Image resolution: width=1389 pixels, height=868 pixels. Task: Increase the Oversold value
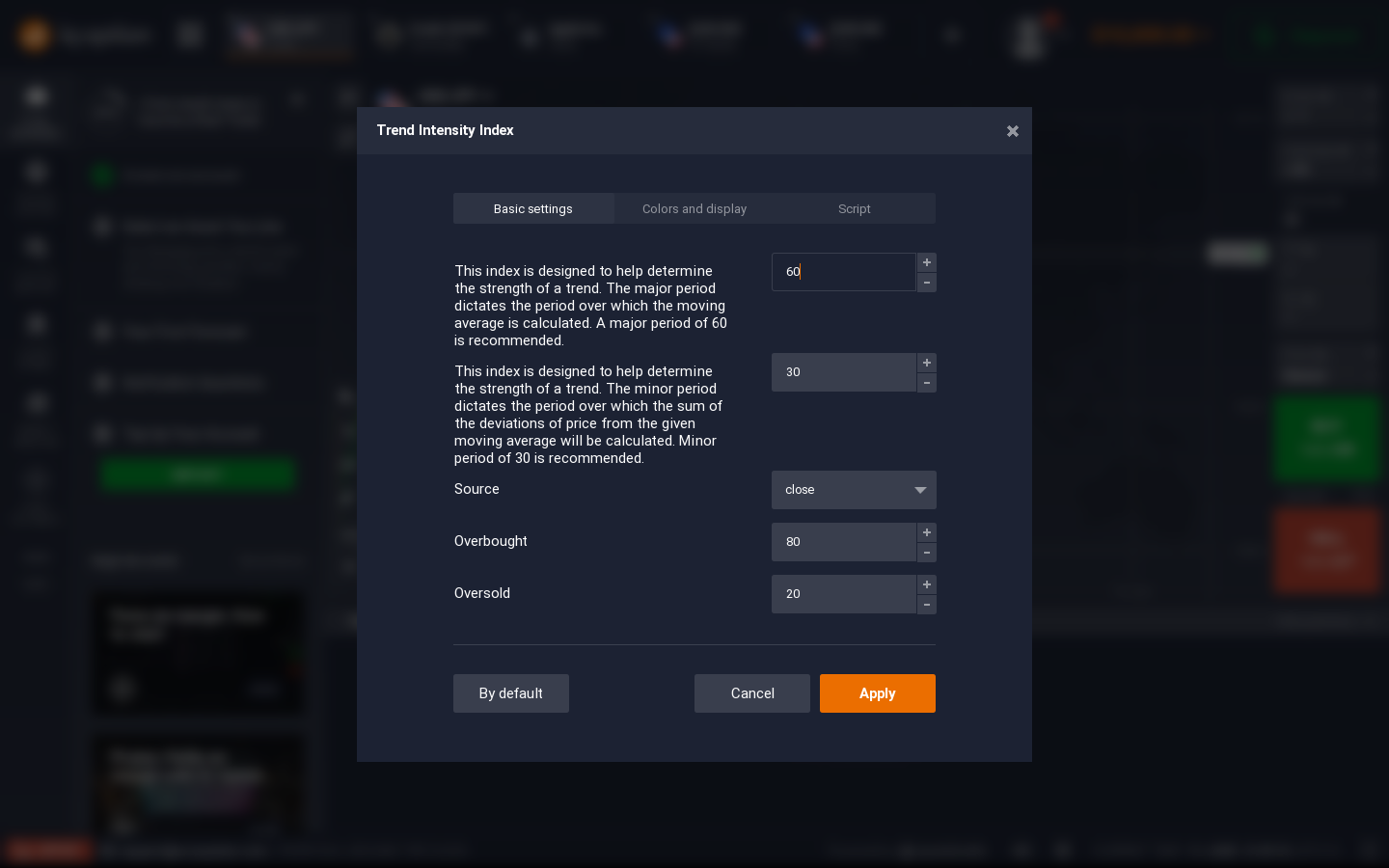coord(927,584)
